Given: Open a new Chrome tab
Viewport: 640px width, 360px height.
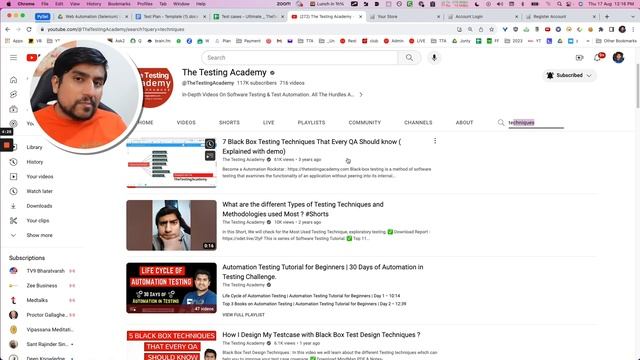Looking at the screenshot, I should tap(607, 17).
